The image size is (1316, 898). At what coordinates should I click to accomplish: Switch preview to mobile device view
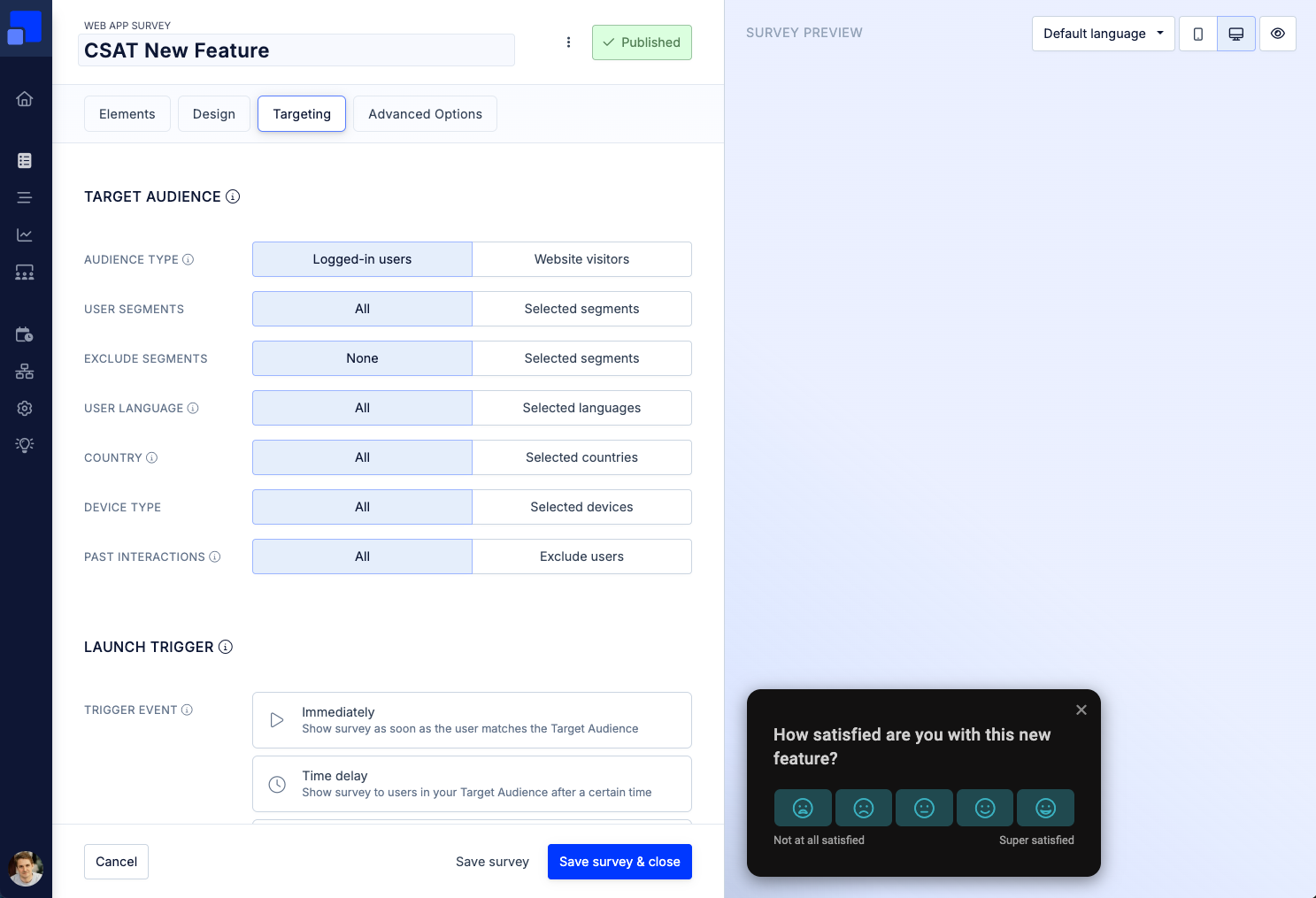pos(1197,34)
